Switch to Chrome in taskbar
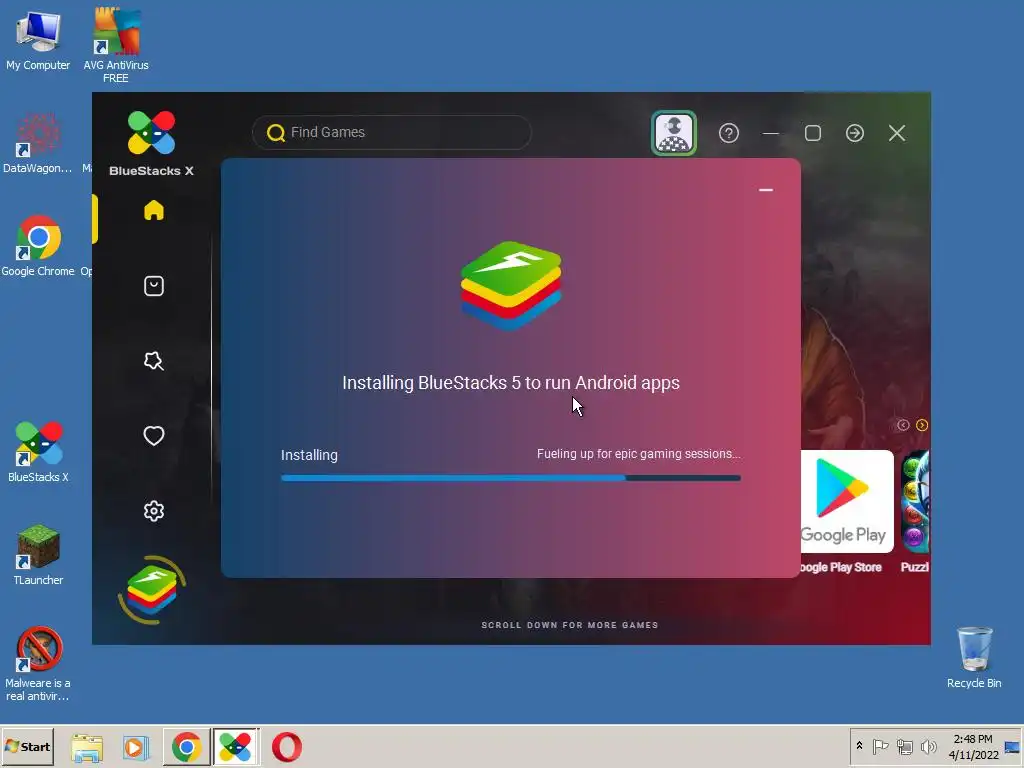Image resolution: width=1024 pixels, height=768 pixels. tap(186, 747)
